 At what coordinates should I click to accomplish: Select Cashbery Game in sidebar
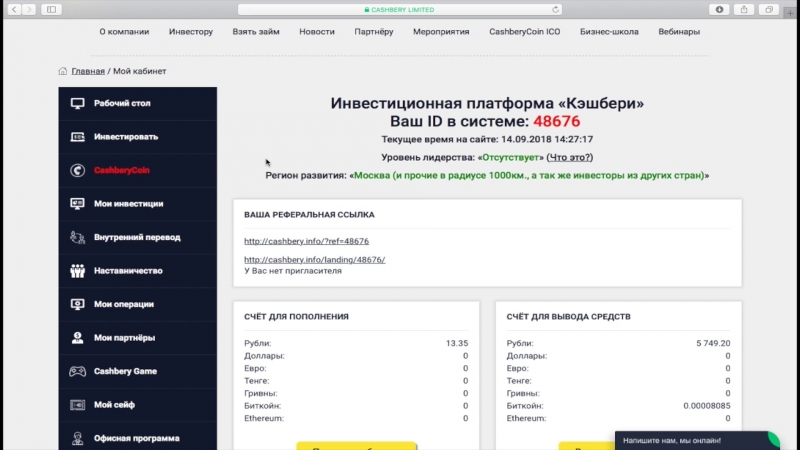125,371
